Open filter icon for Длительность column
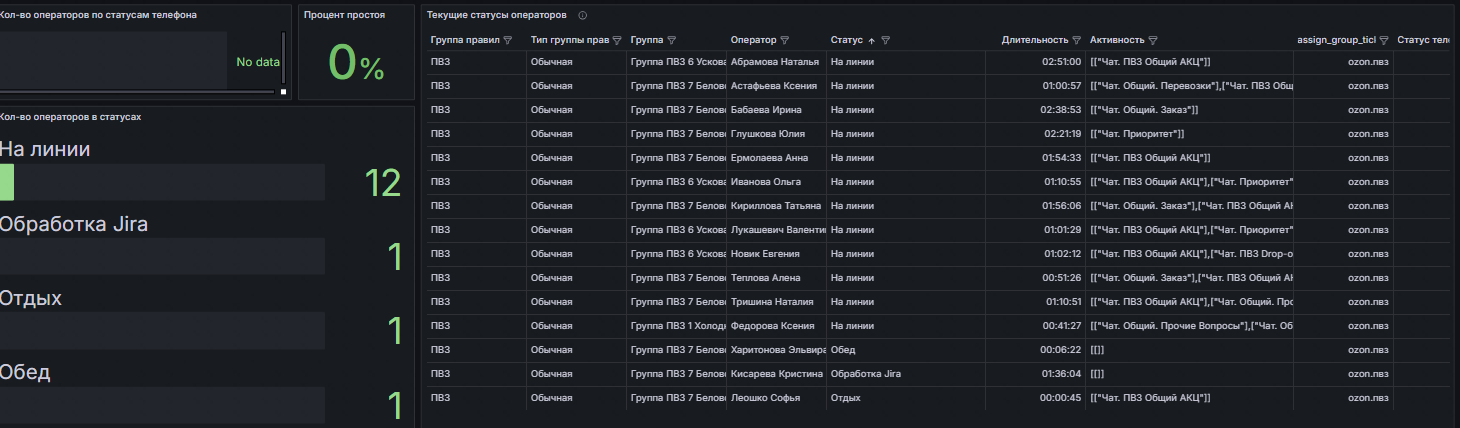The height and width of the screenshot is (428, 1460). [x=1076, y=40]
